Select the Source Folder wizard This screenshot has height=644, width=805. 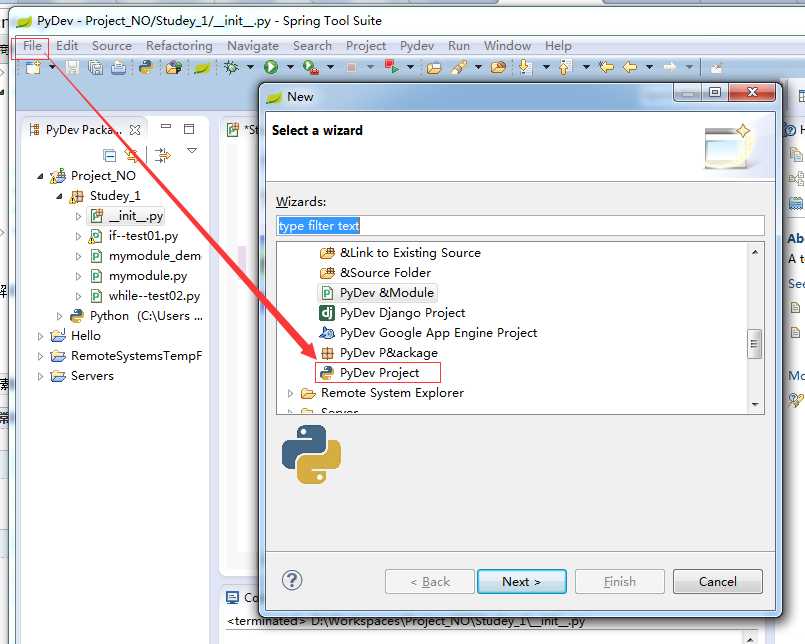click(x=375, y=273)
